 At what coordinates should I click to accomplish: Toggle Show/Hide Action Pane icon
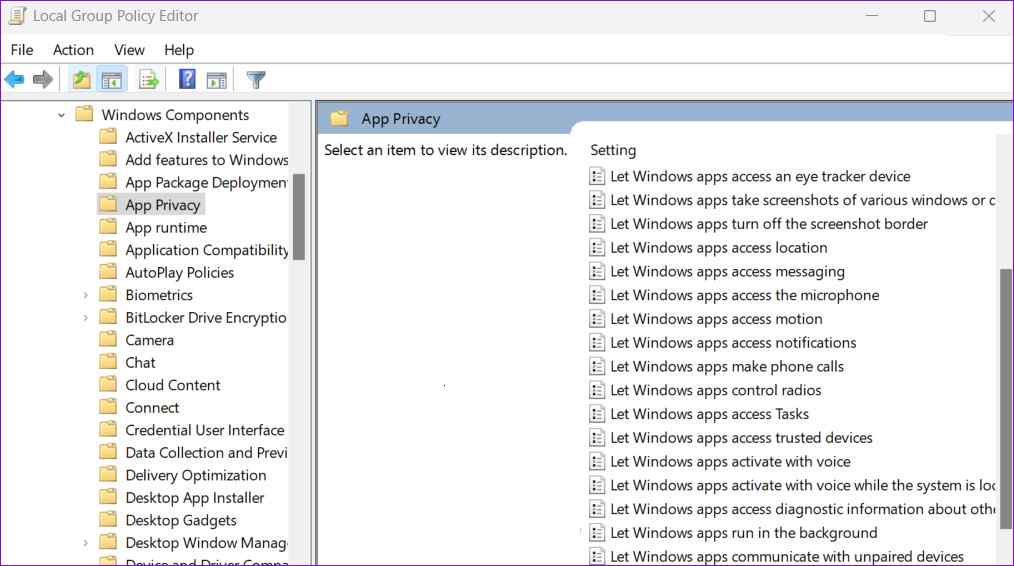(217, 80)
